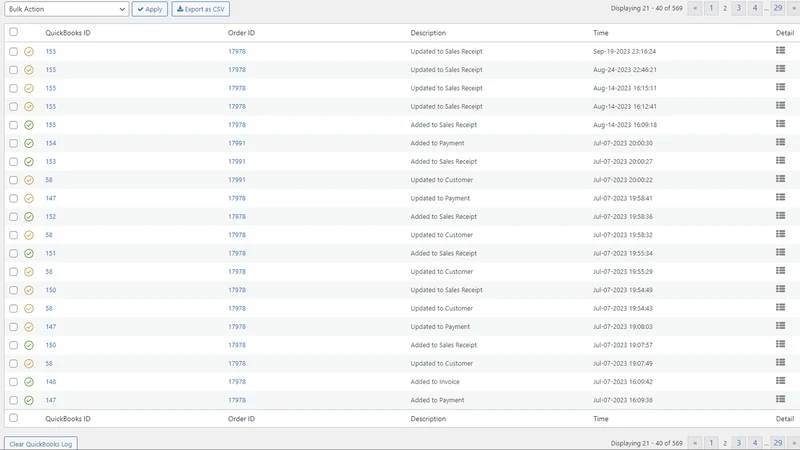Open QuickBooks ID 148 link

51,382
